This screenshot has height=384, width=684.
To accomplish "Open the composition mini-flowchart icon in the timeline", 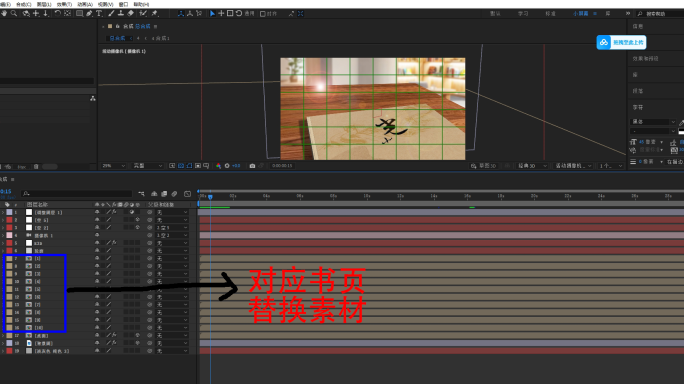I will pos(141,194).
